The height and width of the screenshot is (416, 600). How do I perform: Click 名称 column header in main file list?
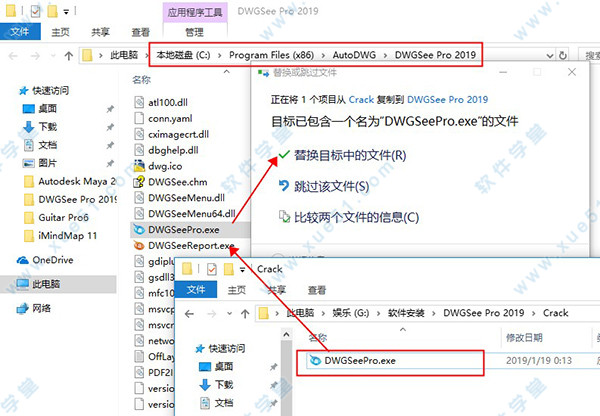coord(141,80)
